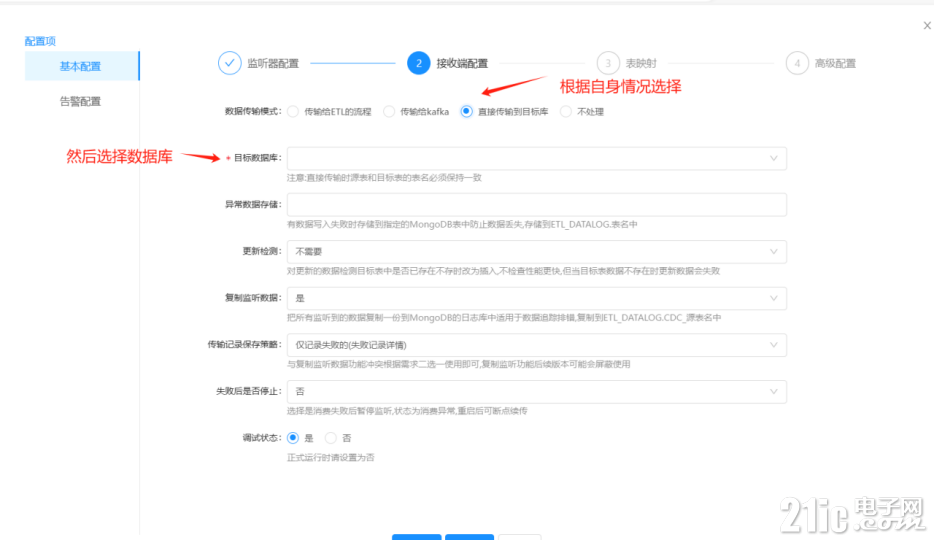Click the step 3 circle 表映射
Screen dimensions: 934x540
pos(608,63)
